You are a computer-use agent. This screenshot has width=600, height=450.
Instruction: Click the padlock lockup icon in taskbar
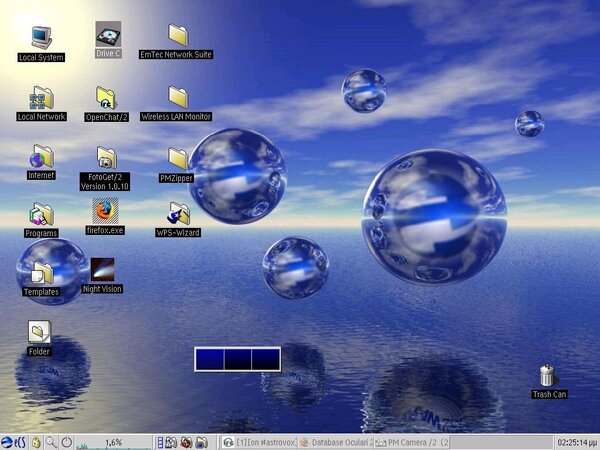pyautogui.click(x=36, y=441)
